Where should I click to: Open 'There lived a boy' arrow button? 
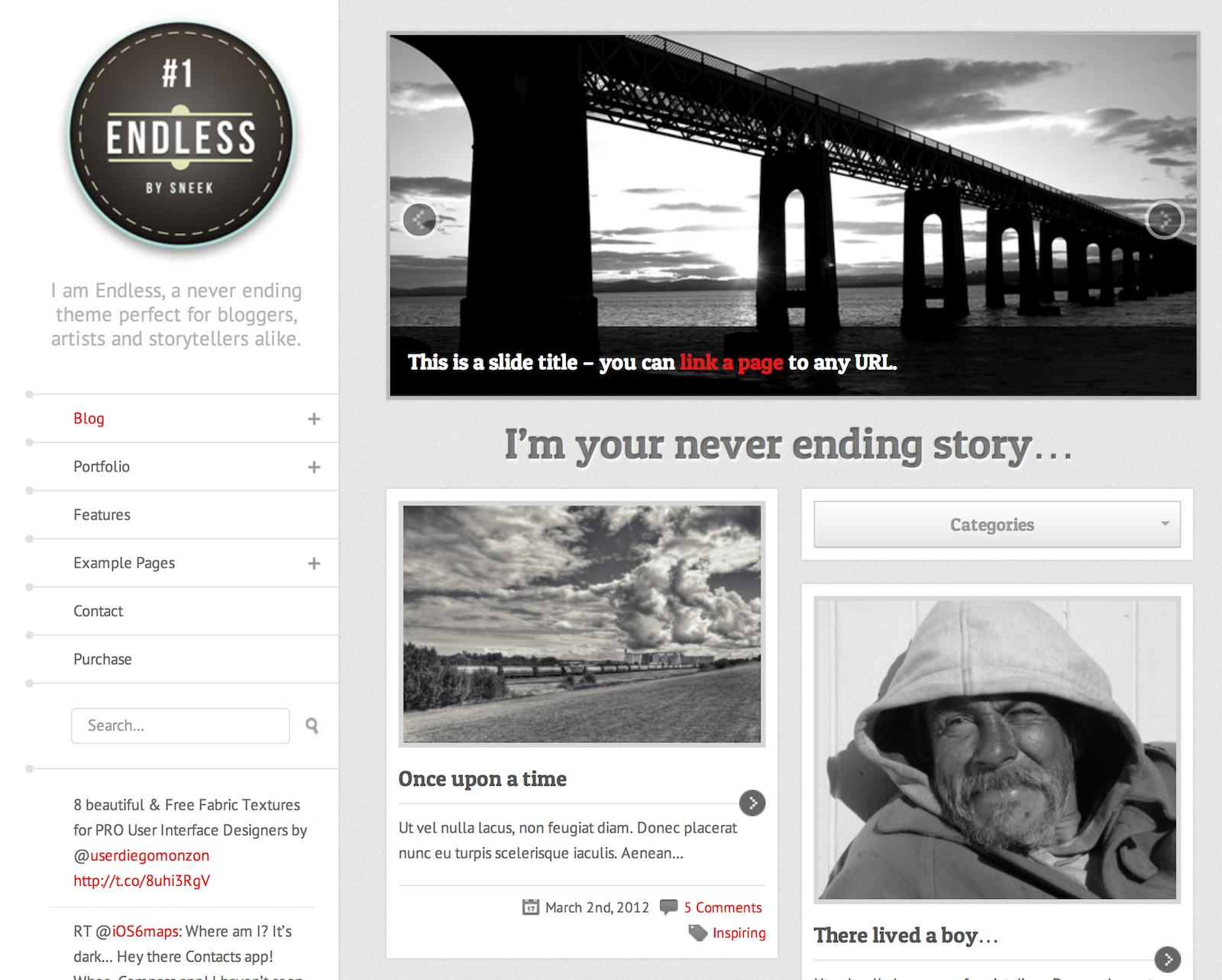coord(1167,959)
